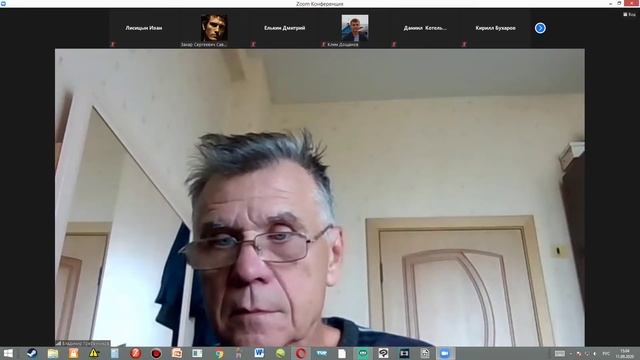Select the Даниил Котель... participant tile
Screen dimensions: 640x360
(x=425, y=28)
